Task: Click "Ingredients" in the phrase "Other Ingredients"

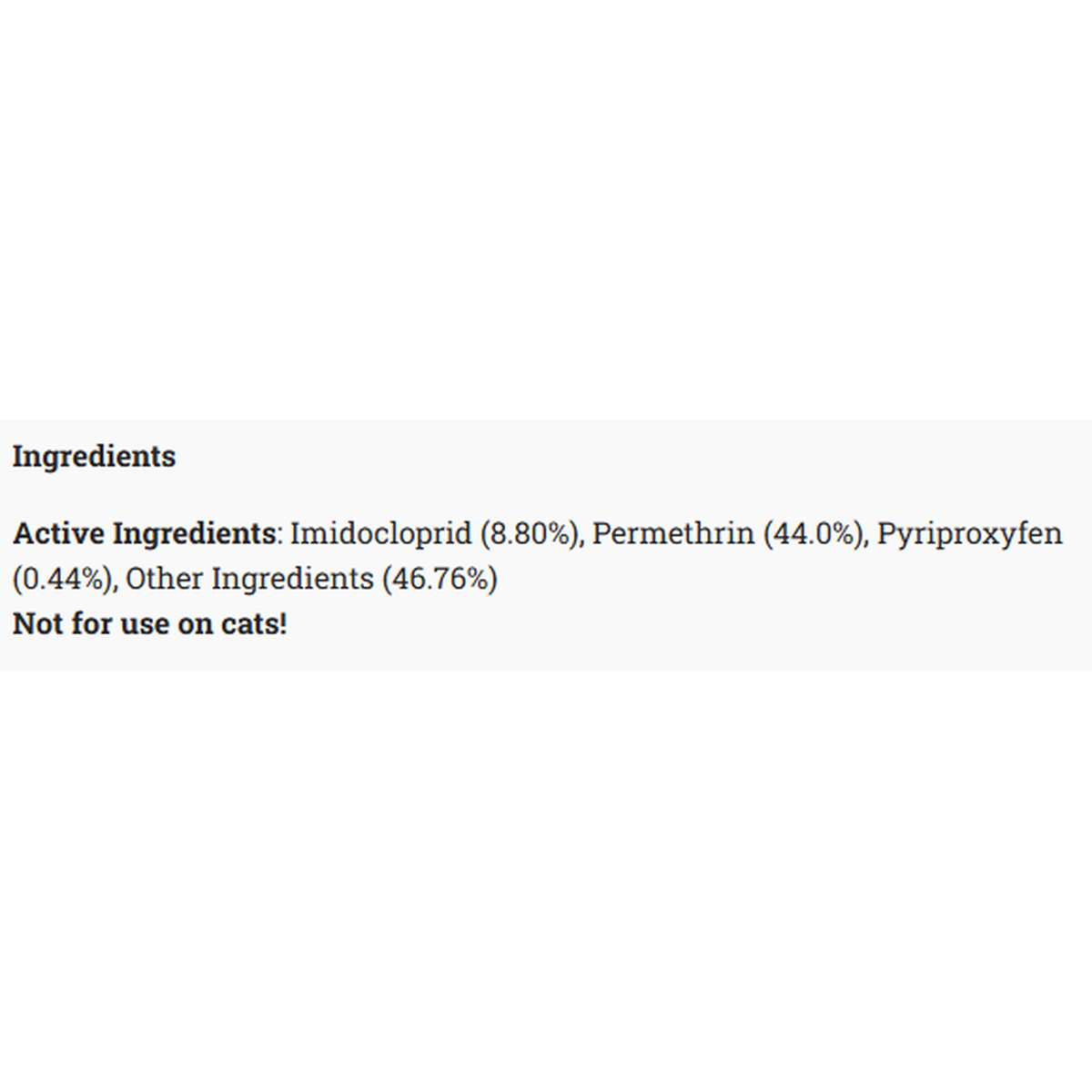Action: tap(292, 579)
